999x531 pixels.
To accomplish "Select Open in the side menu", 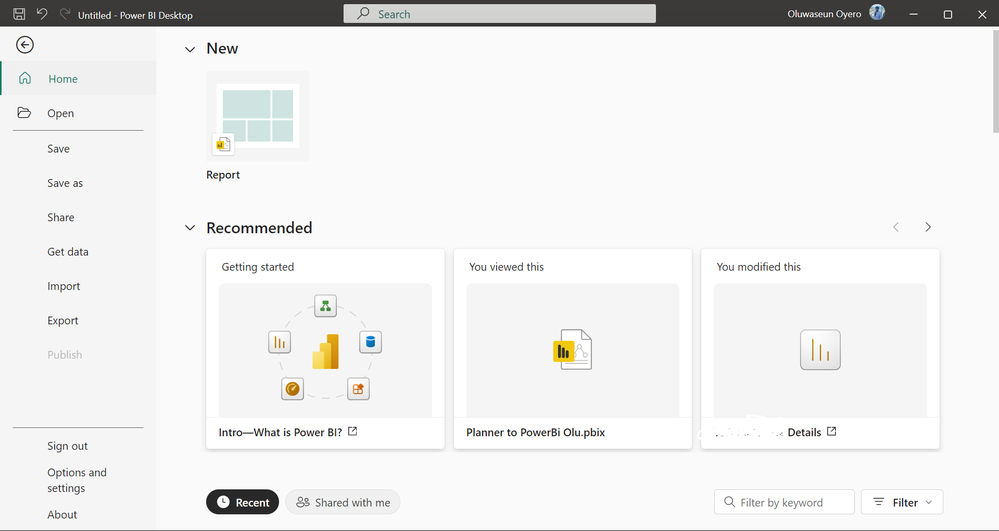I will point(78,113).
